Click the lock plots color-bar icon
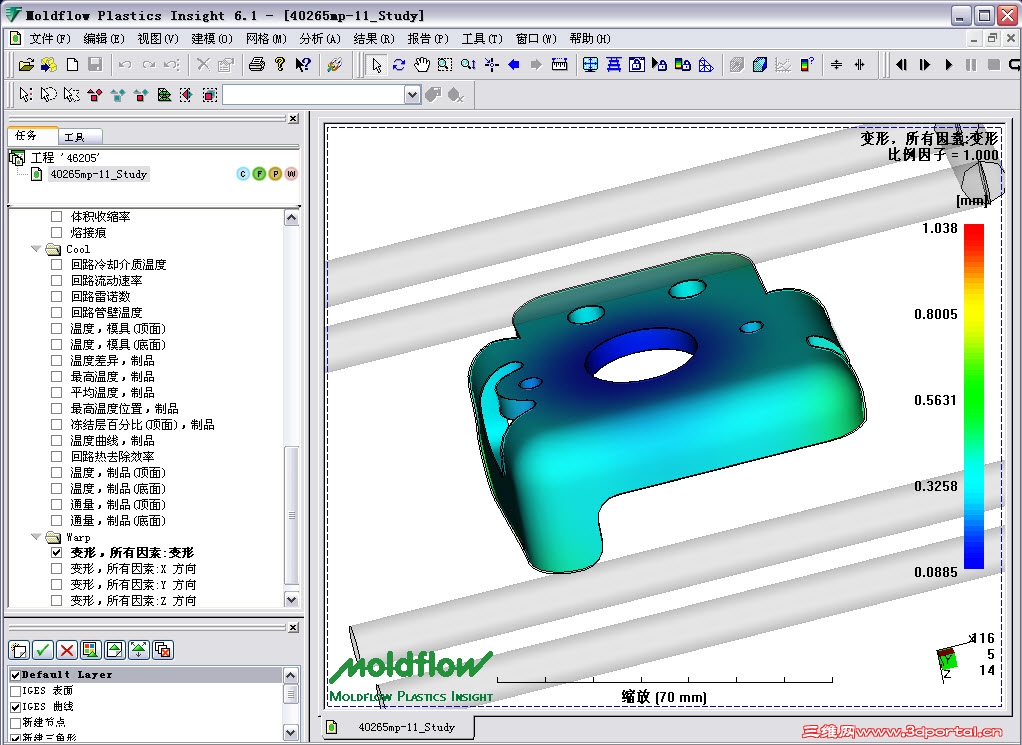1022x745 pixels. 682,65
